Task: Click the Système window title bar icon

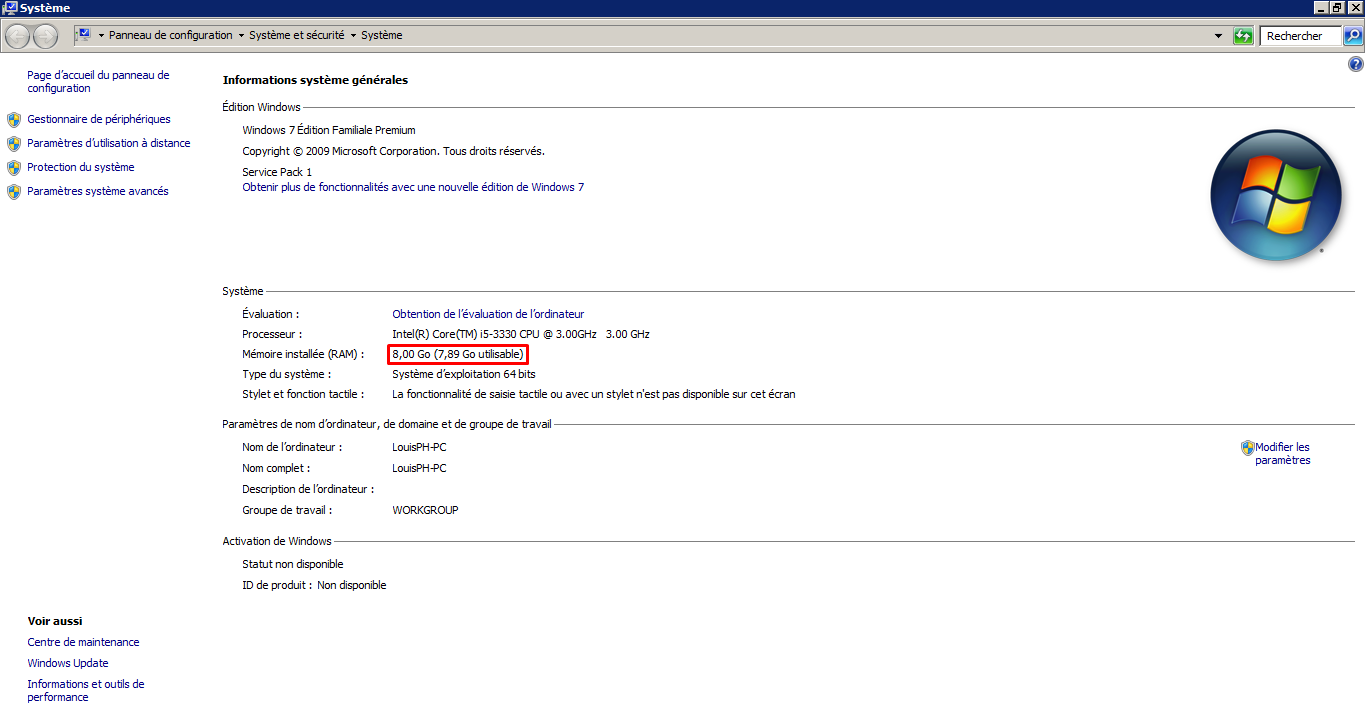Action: pyautogui.click(x=9, y=8)
